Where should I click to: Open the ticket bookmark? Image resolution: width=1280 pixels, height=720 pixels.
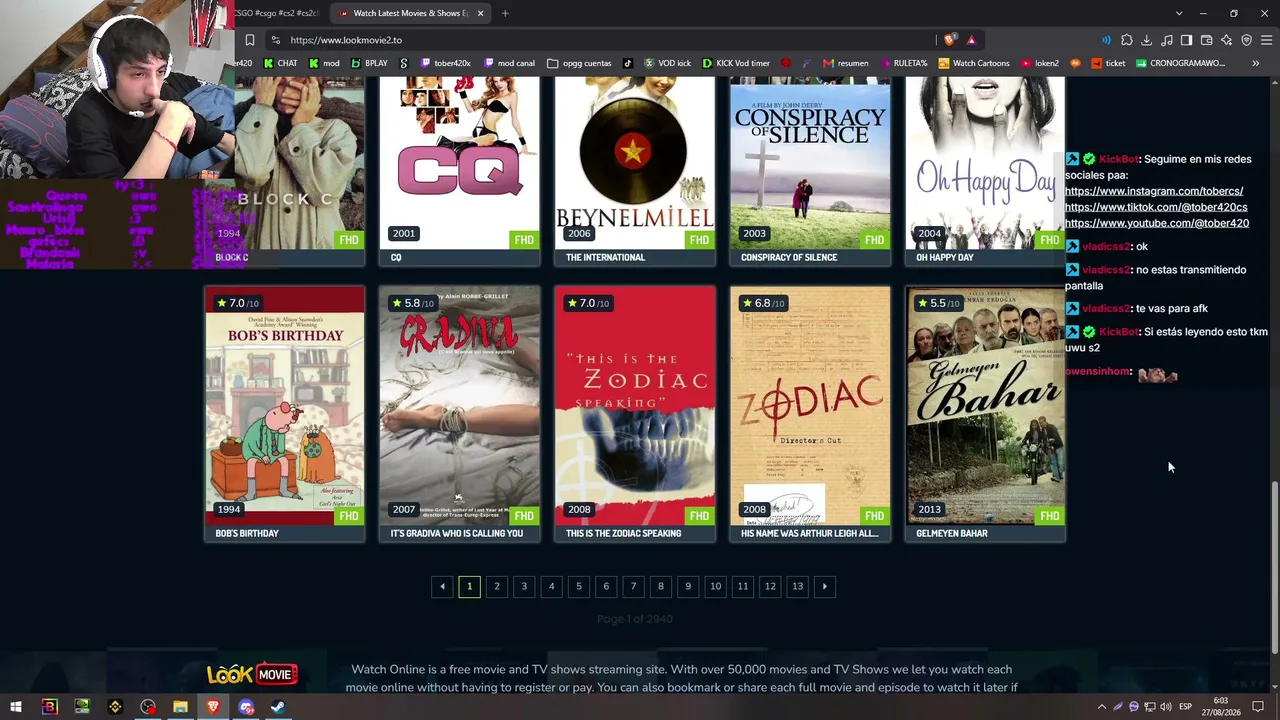[x=1108, y=63]
